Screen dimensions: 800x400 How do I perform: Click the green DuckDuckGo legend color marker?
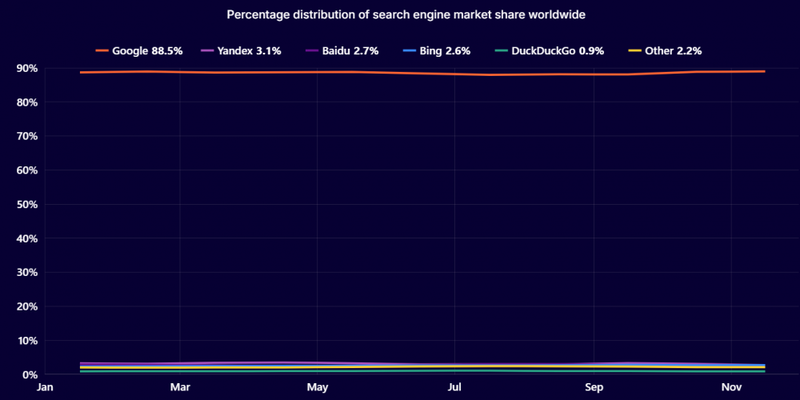(503, 51)
